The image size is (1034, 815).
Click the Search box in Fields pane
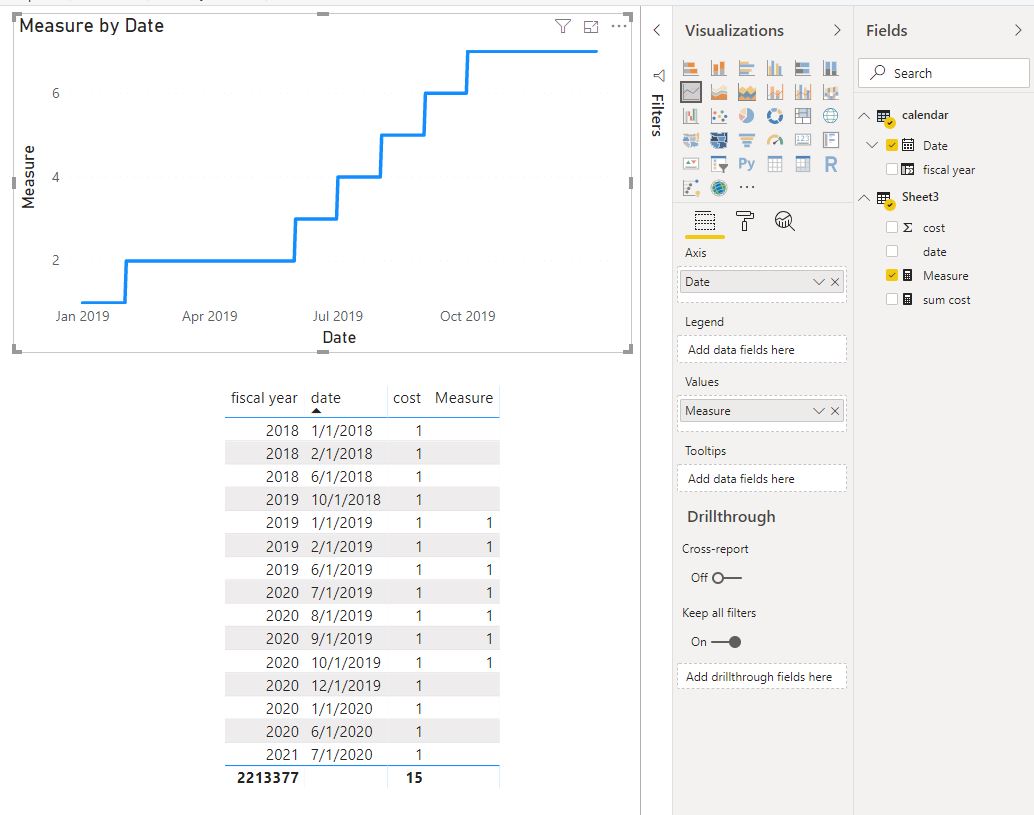tap(942, 73)
